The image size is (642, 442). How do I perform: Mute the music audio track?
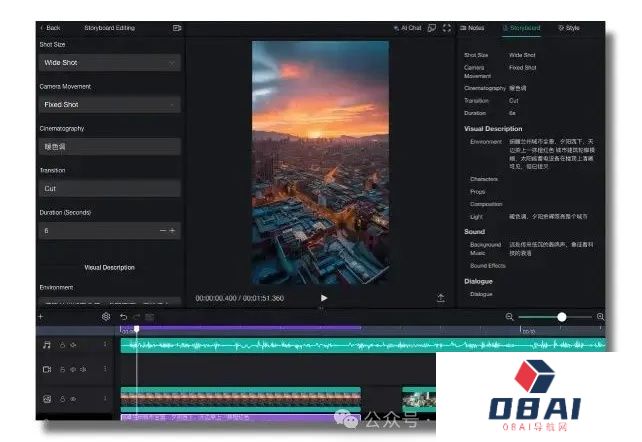(x=73, y=345)
